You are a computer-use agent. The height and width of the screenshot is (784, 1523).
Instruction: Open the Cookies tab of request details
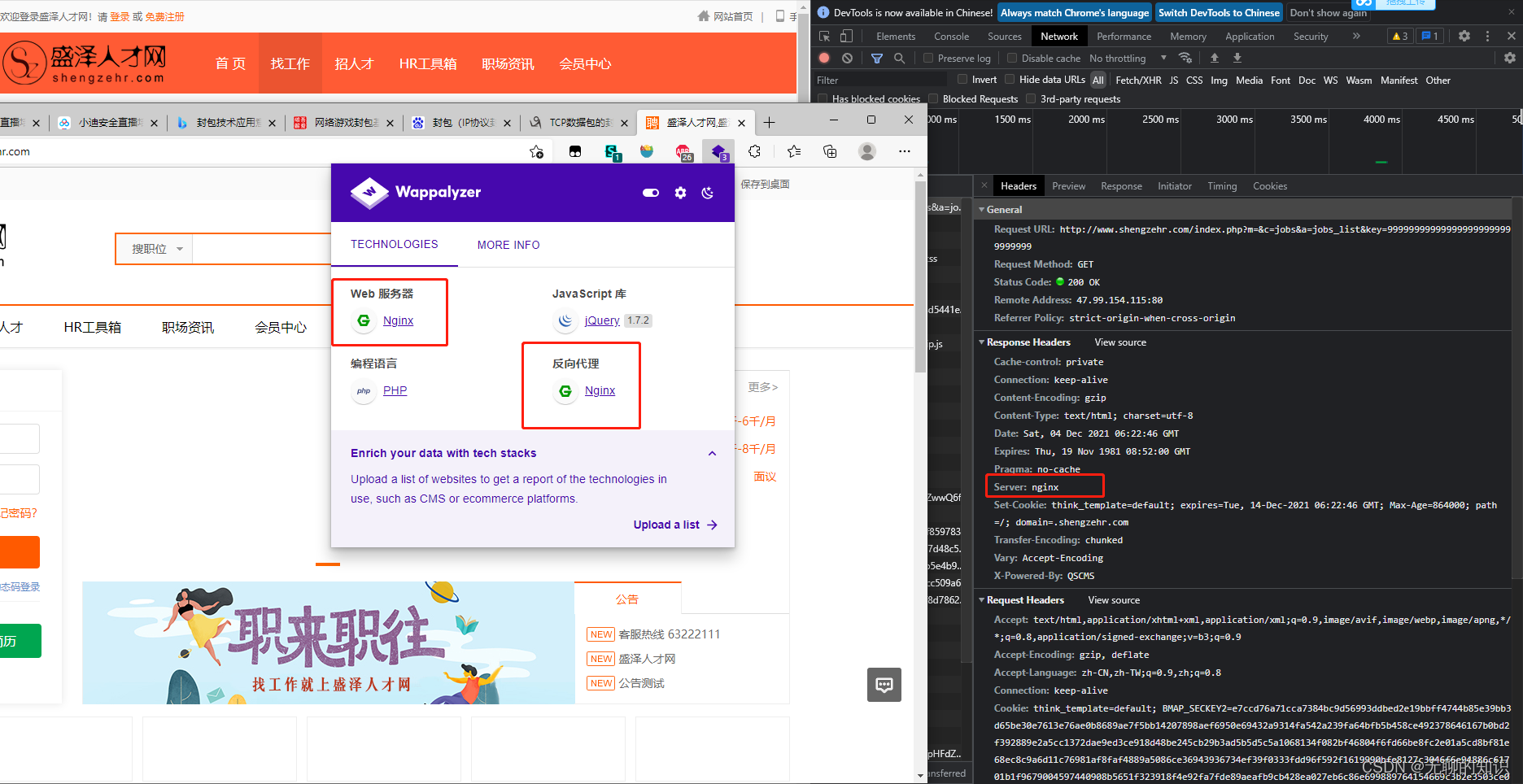[1269, 186]
